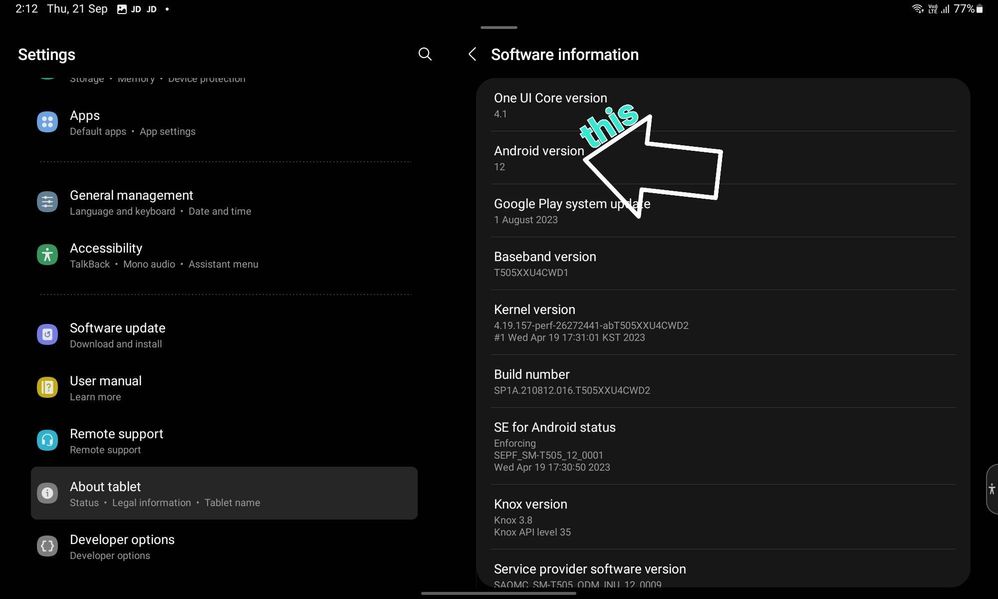Screen dimensions: 998x599
Task: Tap the Android version row
Action: (723, 158)
